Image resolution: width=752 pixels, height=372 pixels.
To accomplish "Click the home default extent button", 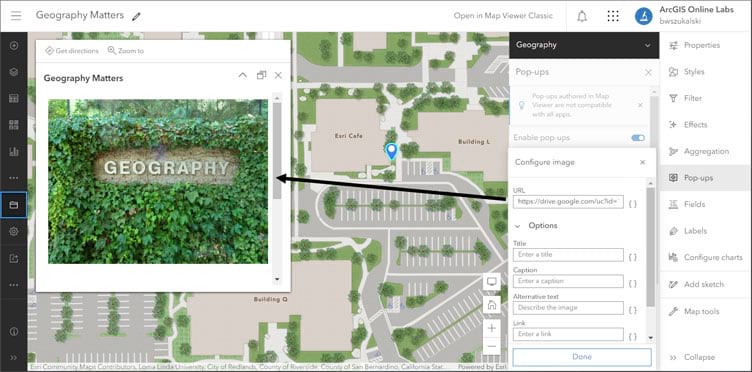I will pyautogui.click(x=492, y=304).
